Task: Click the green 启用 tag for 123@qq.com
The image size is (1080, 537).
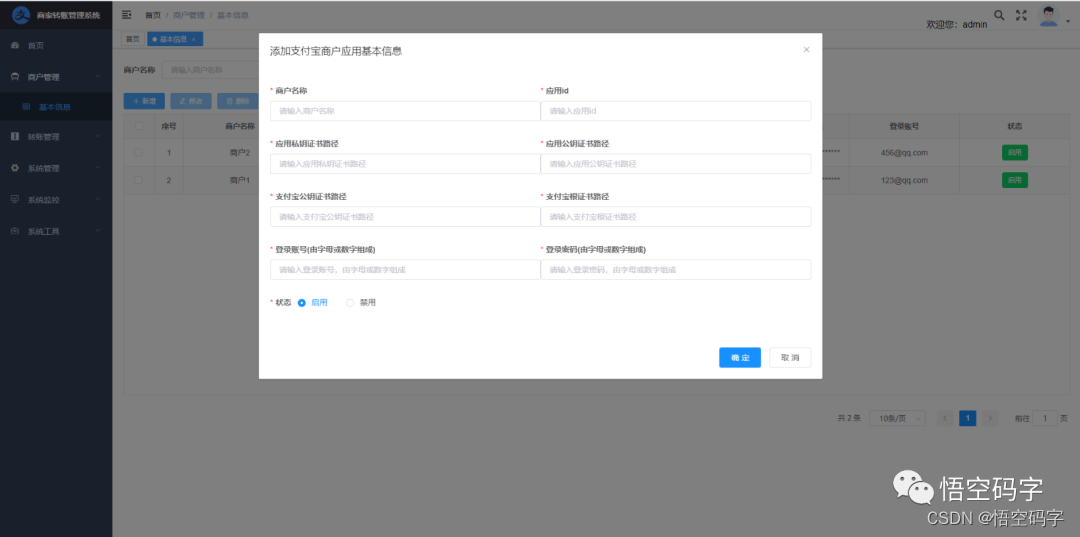Action: [x=1015, y=180]
